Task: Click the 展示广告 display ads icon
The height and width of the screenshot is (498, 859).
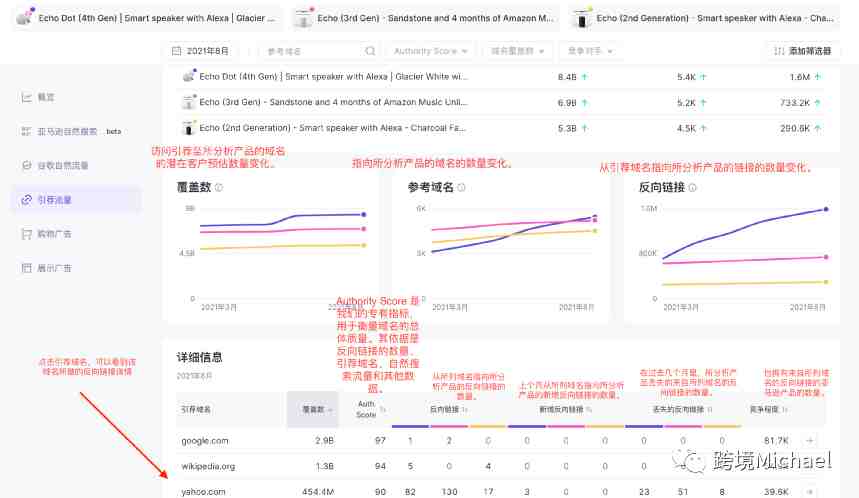Action: [x=26, y=268]
